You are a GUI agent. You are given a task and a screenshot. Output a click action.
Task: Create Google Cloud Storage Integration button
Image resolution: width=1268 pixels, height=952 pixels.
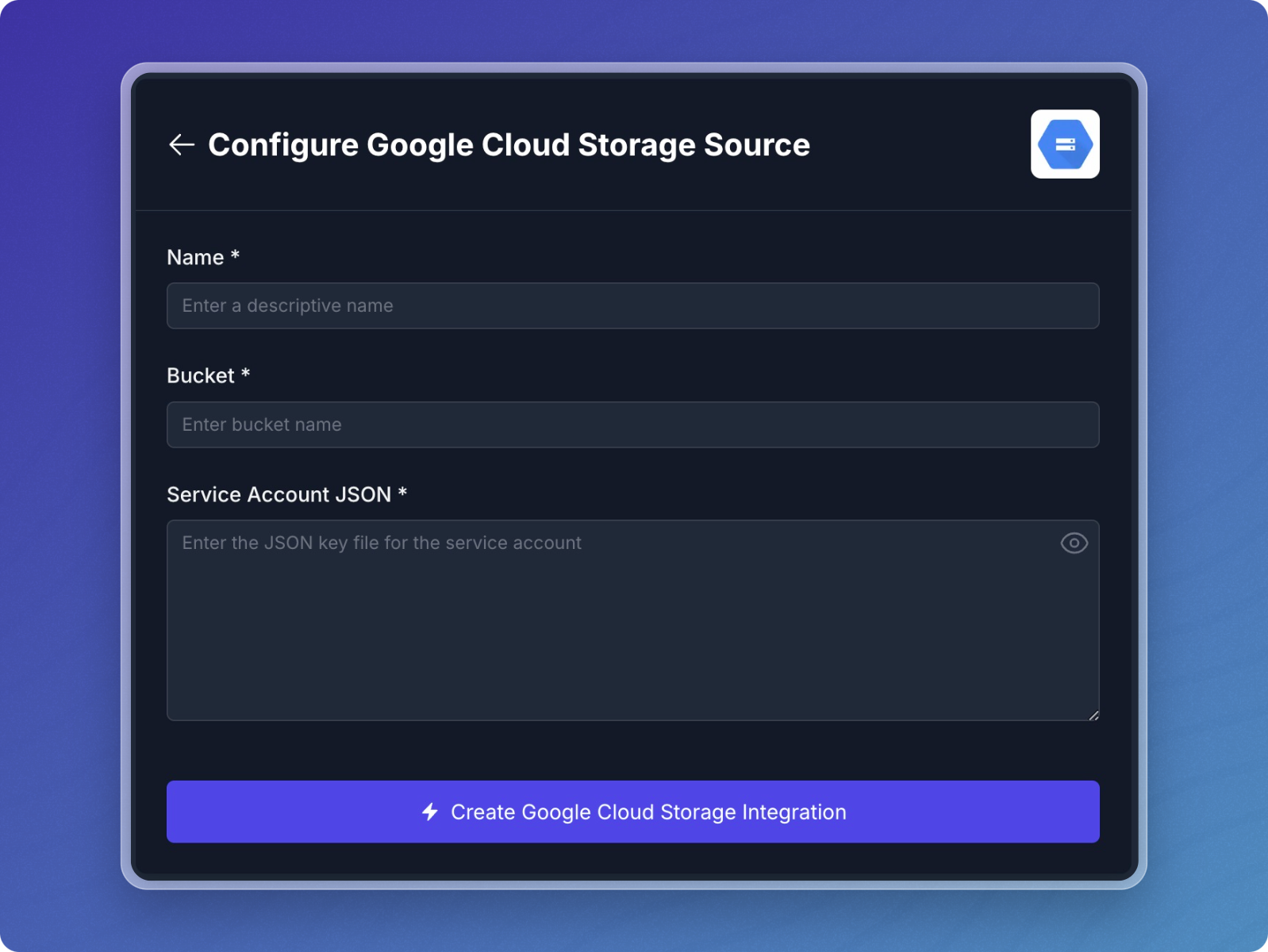click(632, 812)
